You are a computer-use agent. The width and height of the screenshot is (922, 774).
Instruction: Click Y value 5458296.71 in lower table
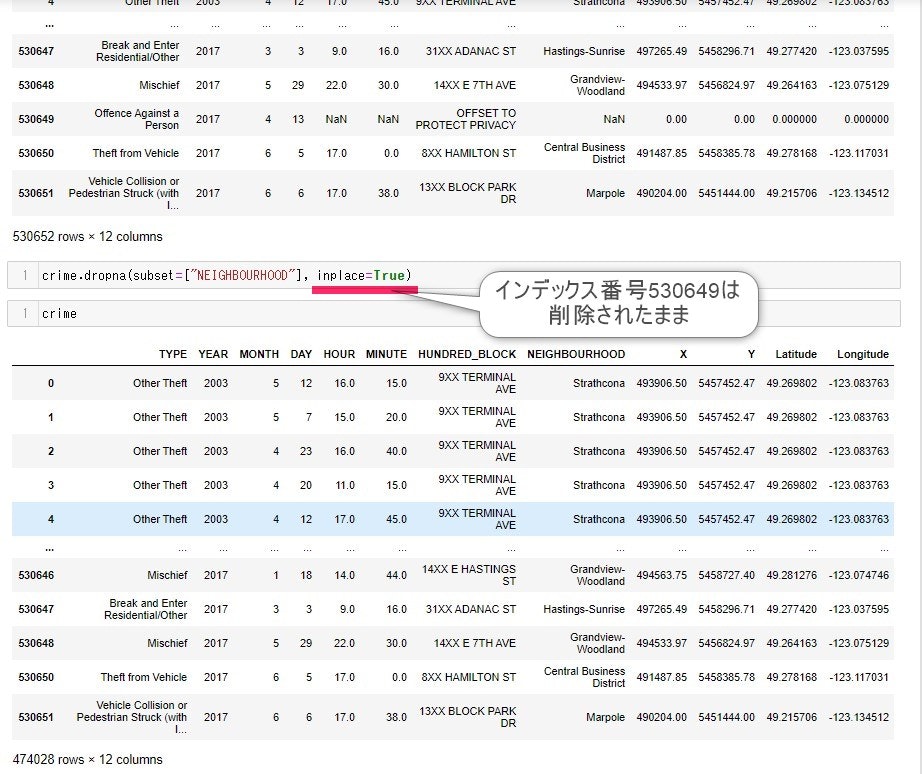[726, 609]
